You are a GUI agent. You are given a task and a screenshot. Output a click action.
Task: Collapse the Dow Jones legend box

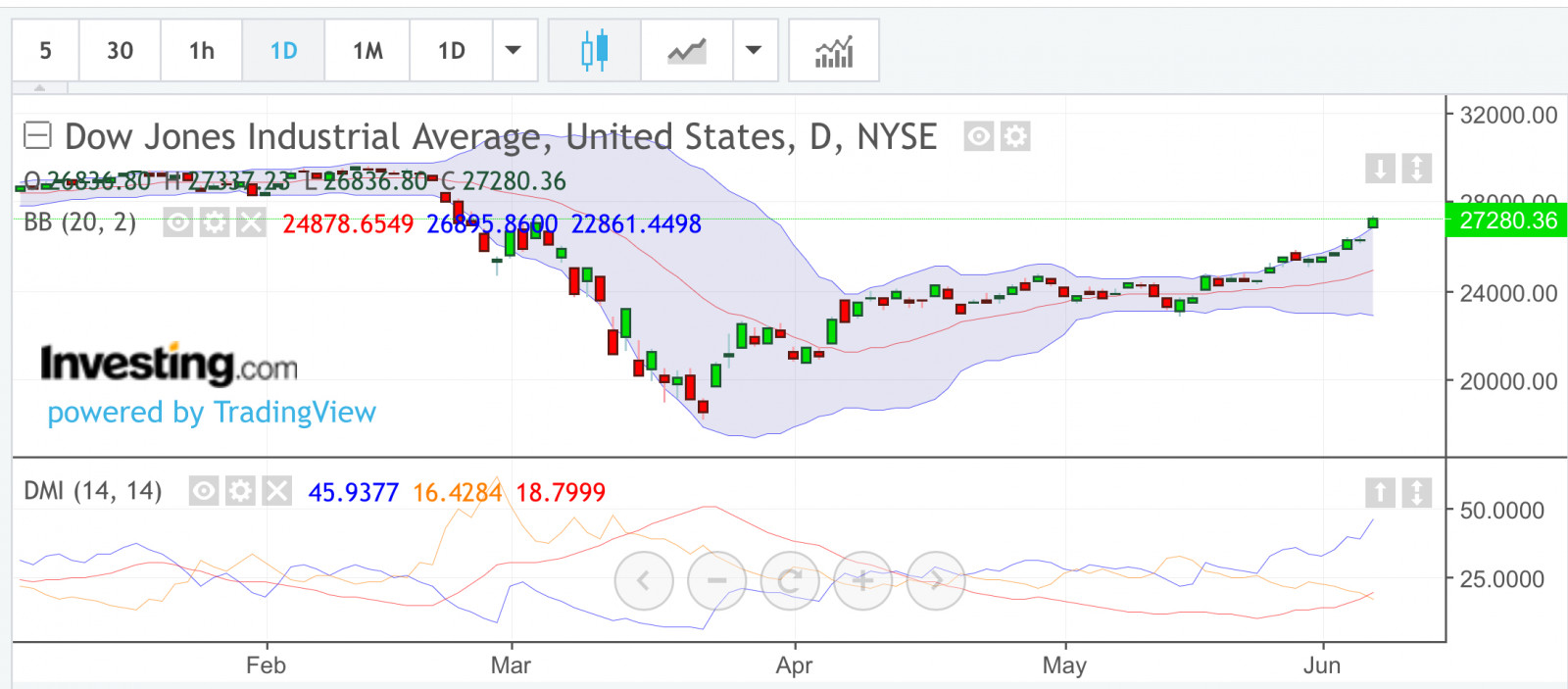coord(37,135)
